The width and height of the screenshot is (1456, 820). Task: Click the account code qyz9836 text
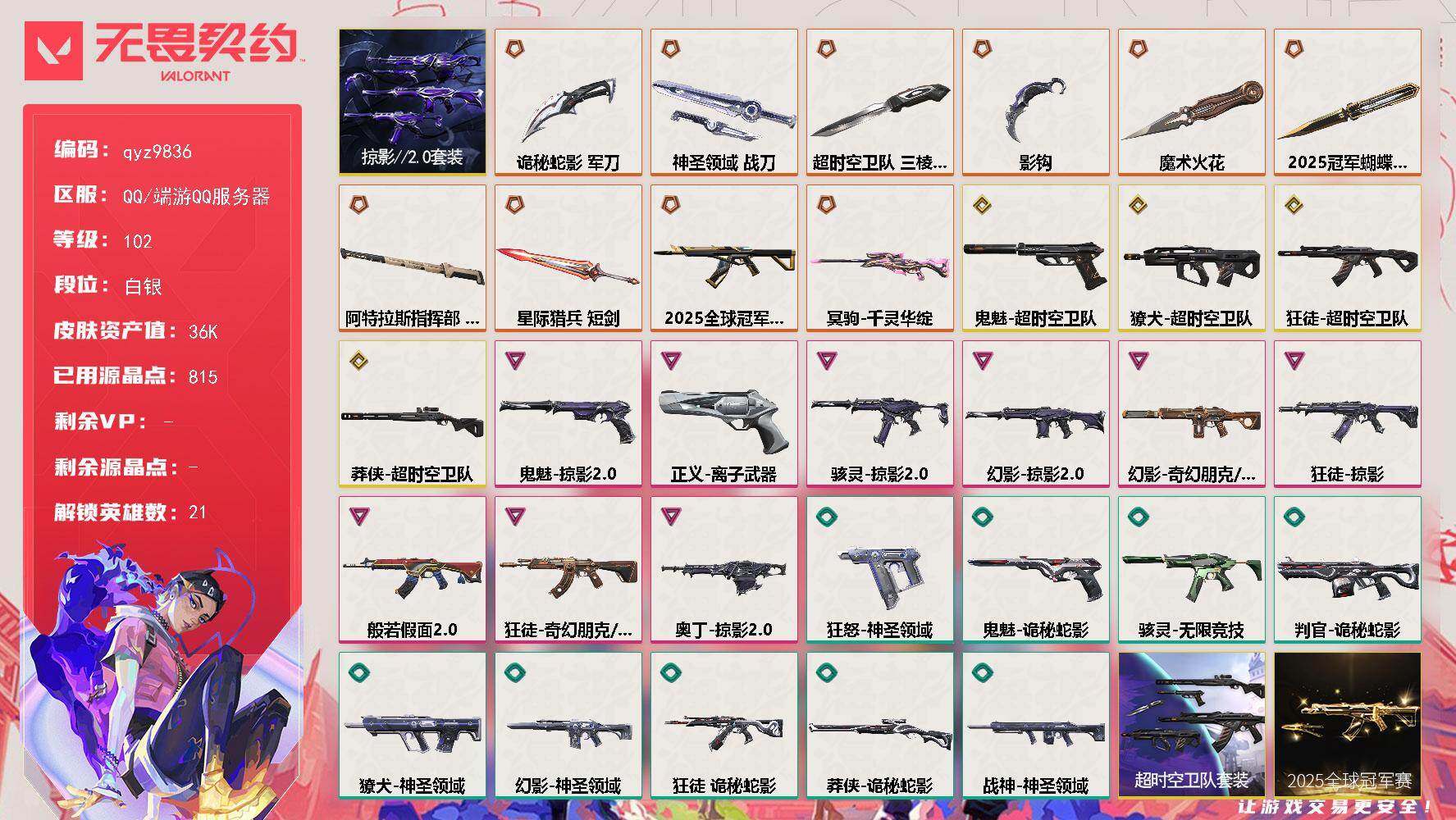coord(157,152)
